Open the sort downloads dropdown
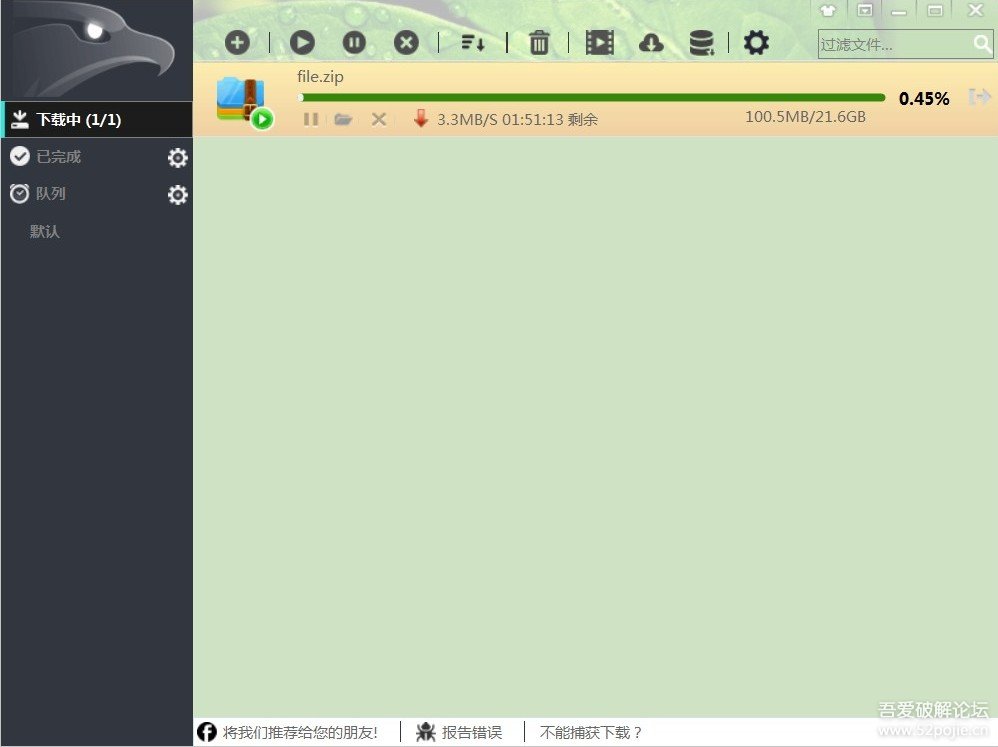The width and height of the screenshot is (998, 747). tap(473, 42)
